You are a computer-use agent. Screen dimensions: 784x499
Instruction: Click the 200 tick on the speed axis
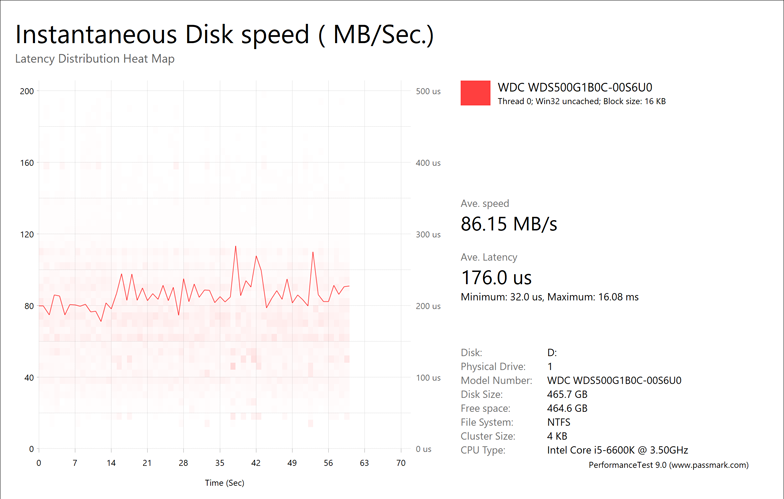[x=27, y=92]
